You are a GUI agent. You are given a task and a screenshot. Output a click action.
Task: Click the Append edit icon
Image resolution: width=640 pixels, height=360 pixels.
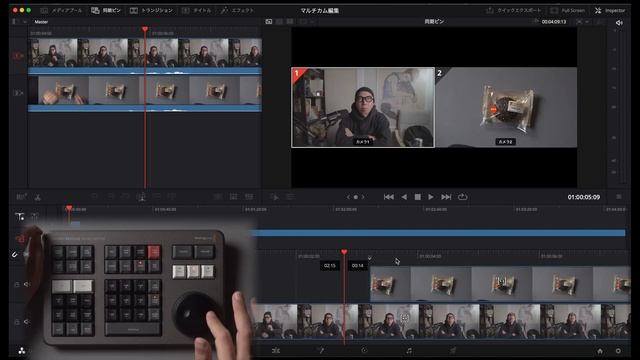(x=110, y=197)
